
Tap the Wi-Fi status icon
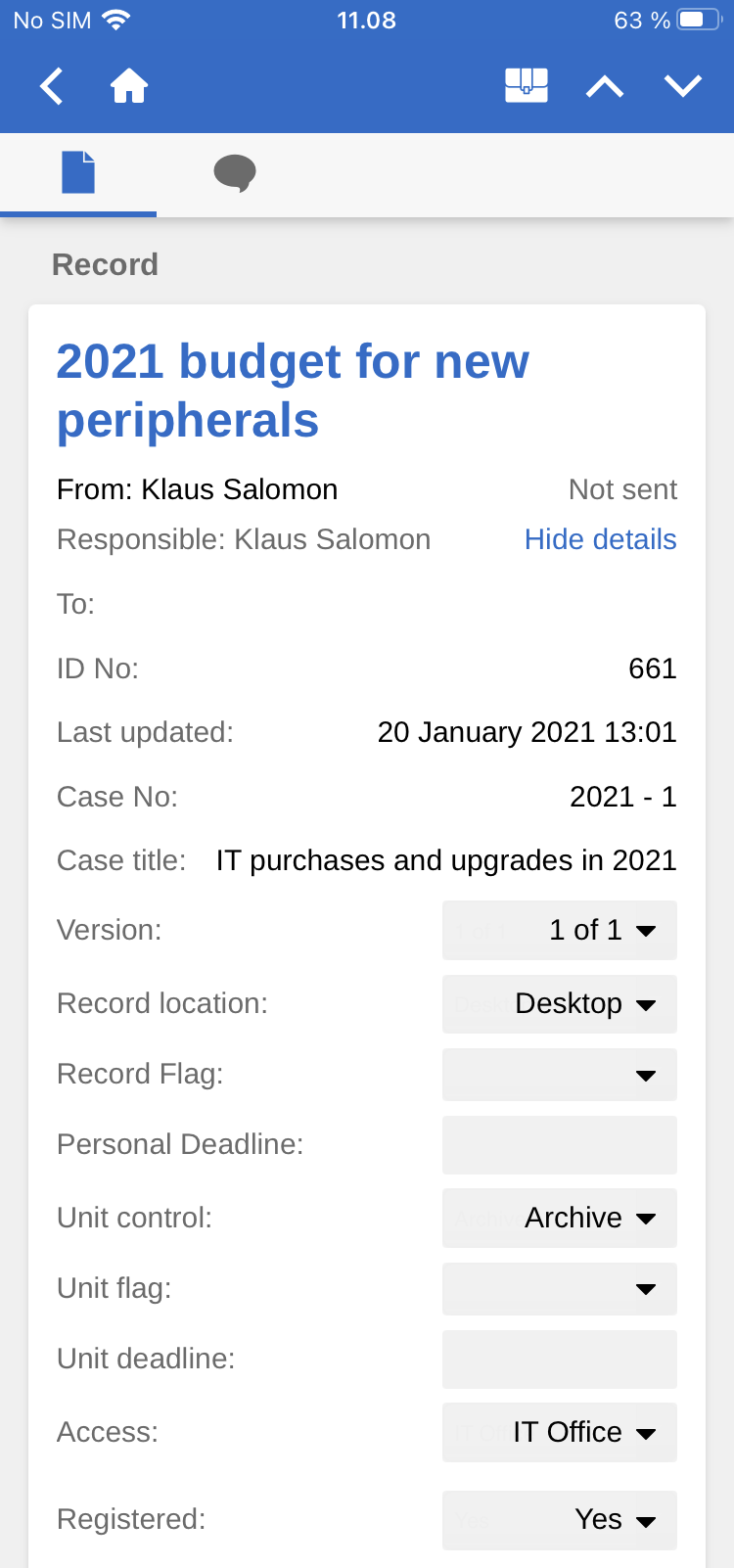point(116,21)
